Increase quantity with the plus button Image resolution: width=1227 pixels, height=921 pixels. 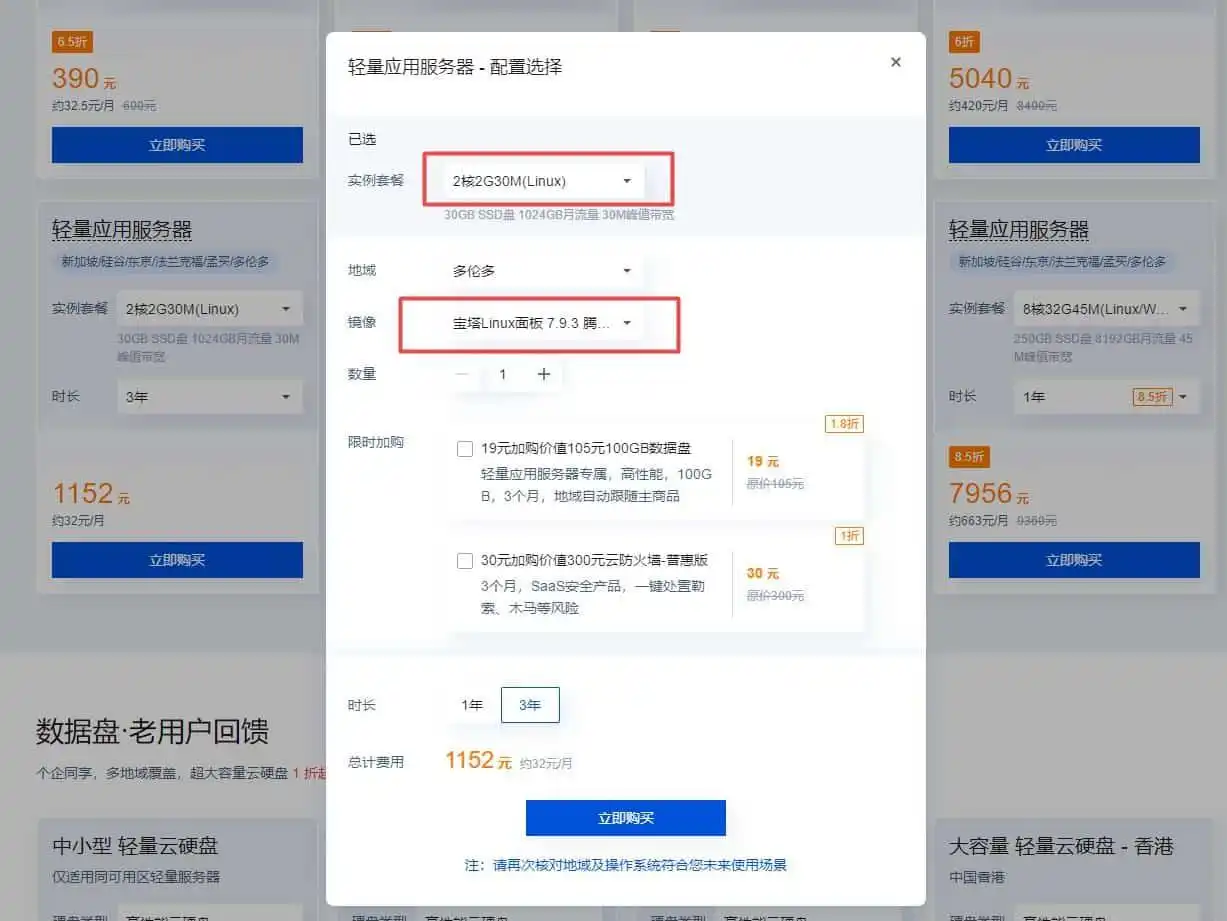click(544, 374)
